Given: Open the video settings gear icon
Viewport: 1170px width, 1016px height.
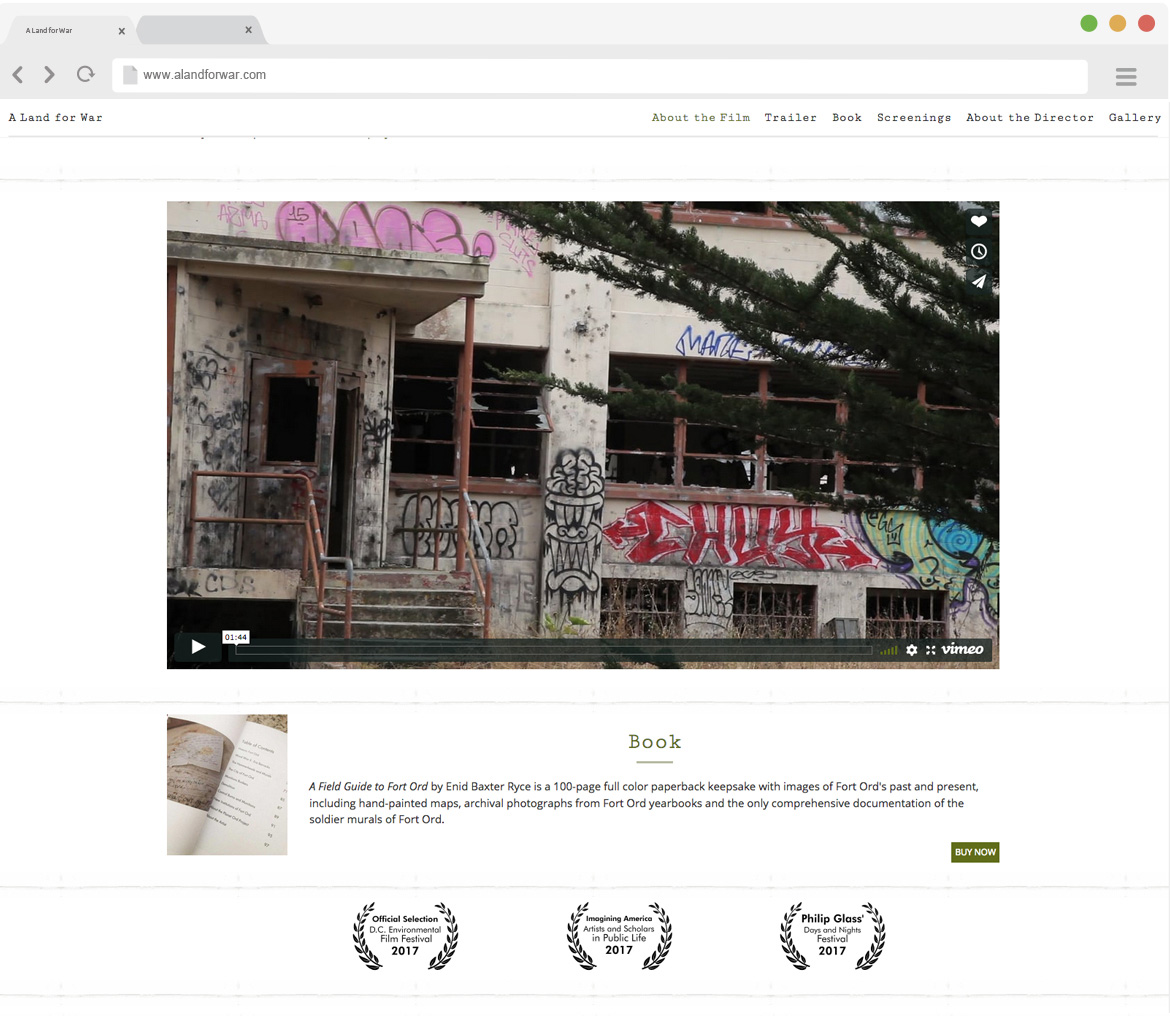Looking at the screenshot, I should pos(911,650).
